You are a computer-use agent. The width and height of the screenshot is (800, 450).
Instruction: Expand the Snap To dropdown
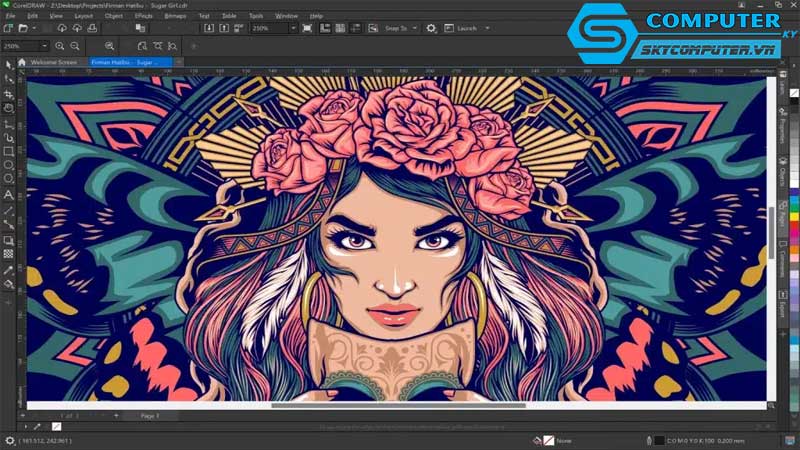point(401,28)
